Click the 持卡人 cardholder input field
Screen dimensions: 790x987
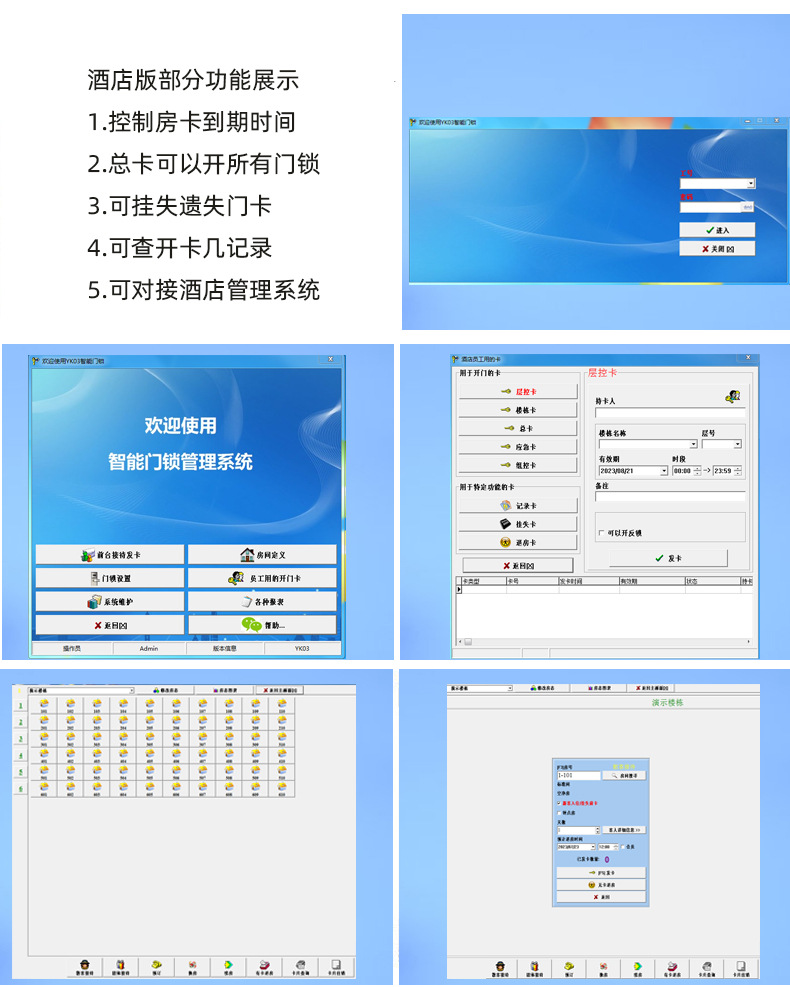click(x=670, y=412)
